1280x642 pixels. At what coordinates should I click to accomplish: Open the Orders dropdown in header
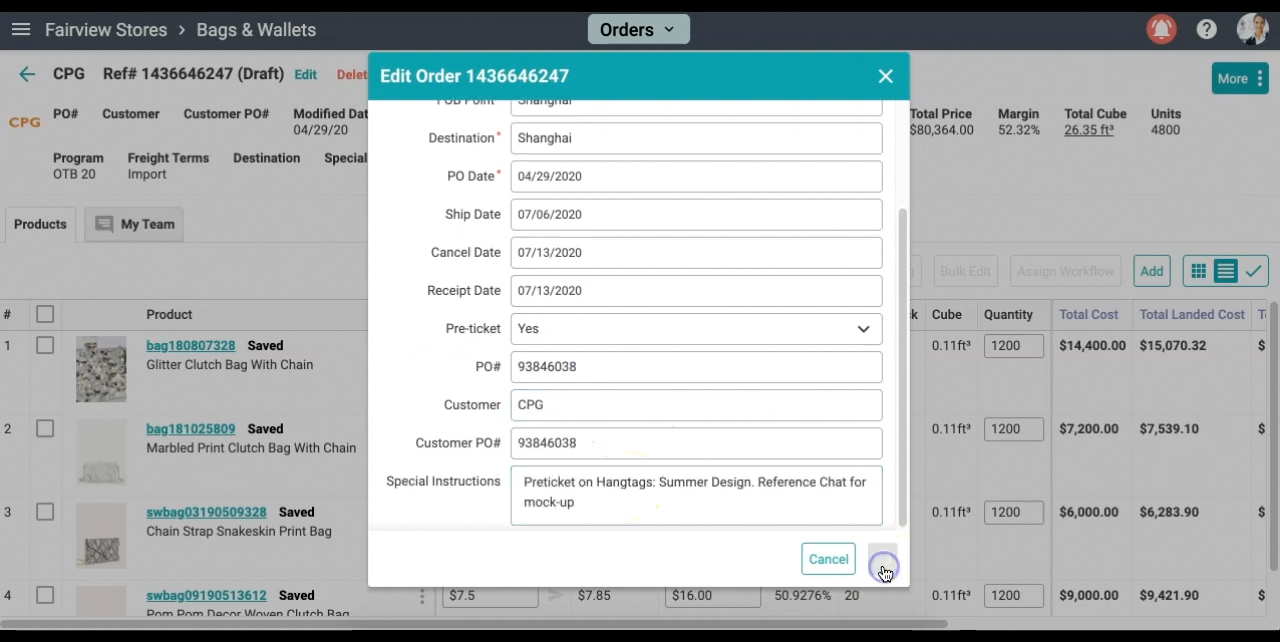[638, 30]
